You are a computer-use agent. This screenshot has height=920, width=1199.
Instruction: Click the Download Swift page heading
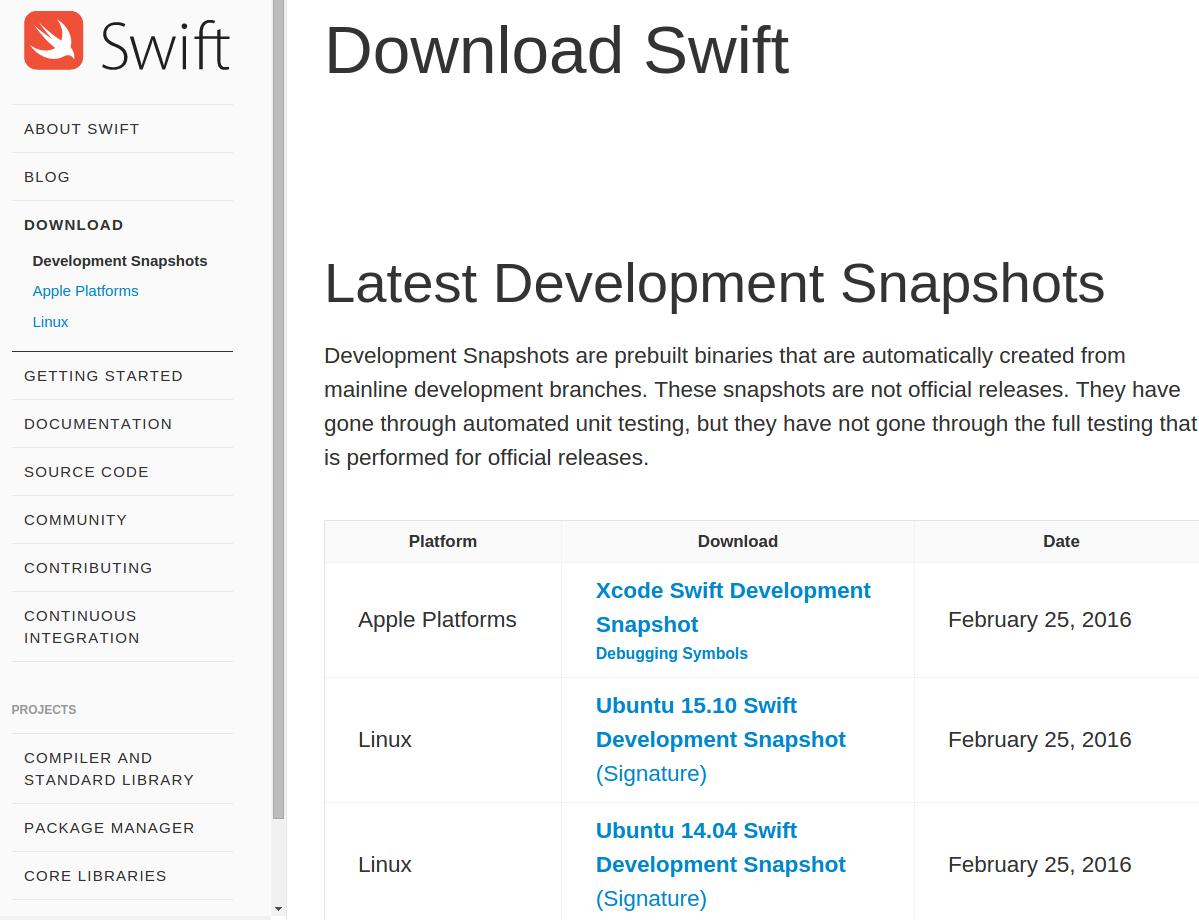pos(556,50)
